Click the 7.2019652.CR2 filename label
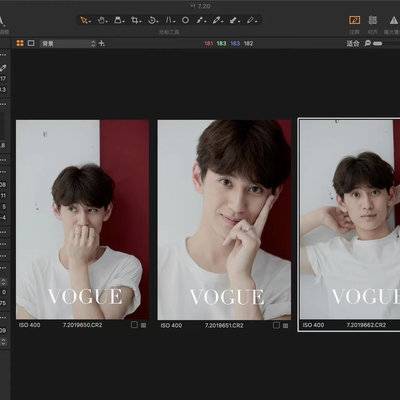The height and width of the screenshot is (400, 400). [366, 325]
